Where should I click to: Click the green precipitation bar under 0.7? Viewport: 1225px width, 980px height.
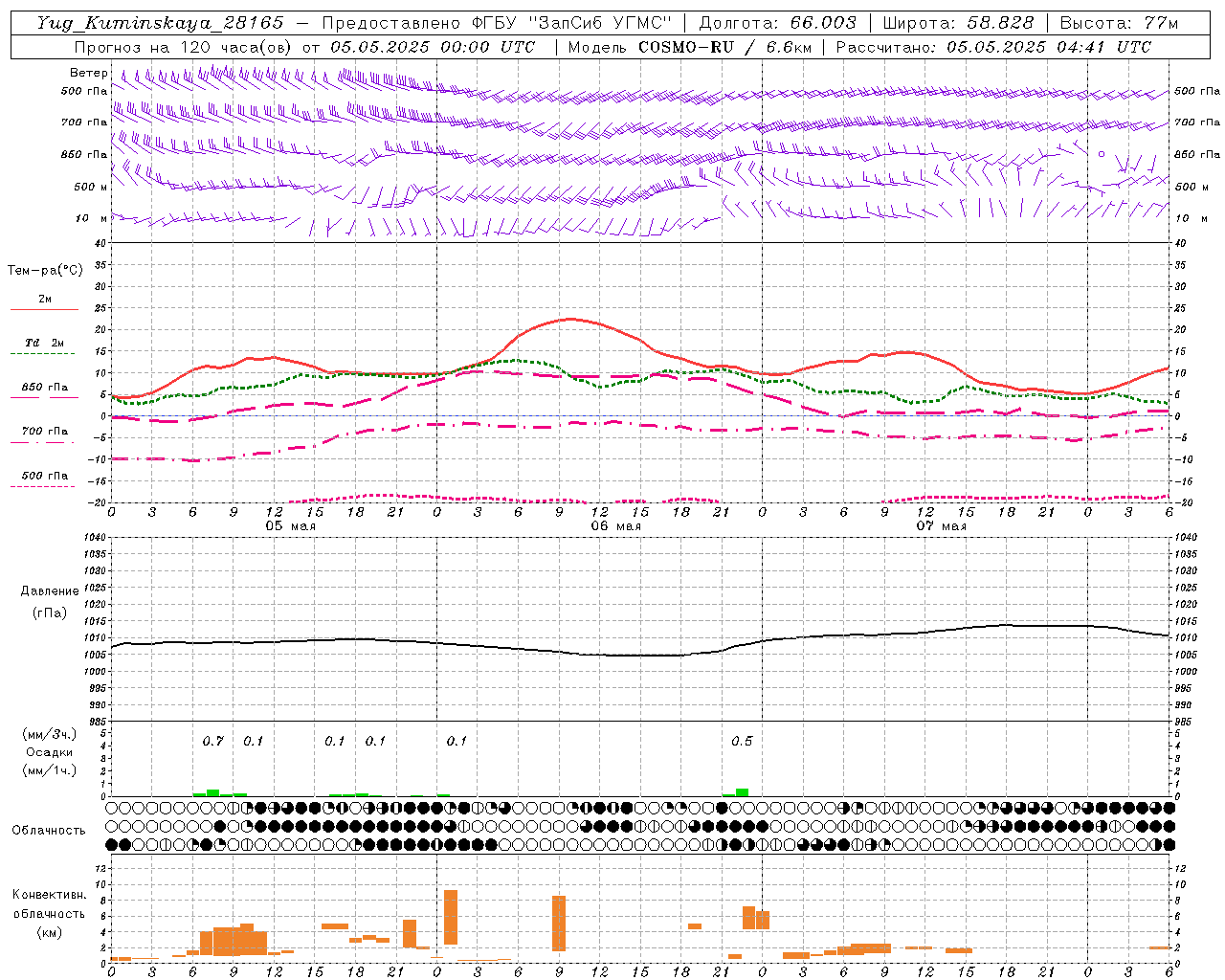(212, 792)
